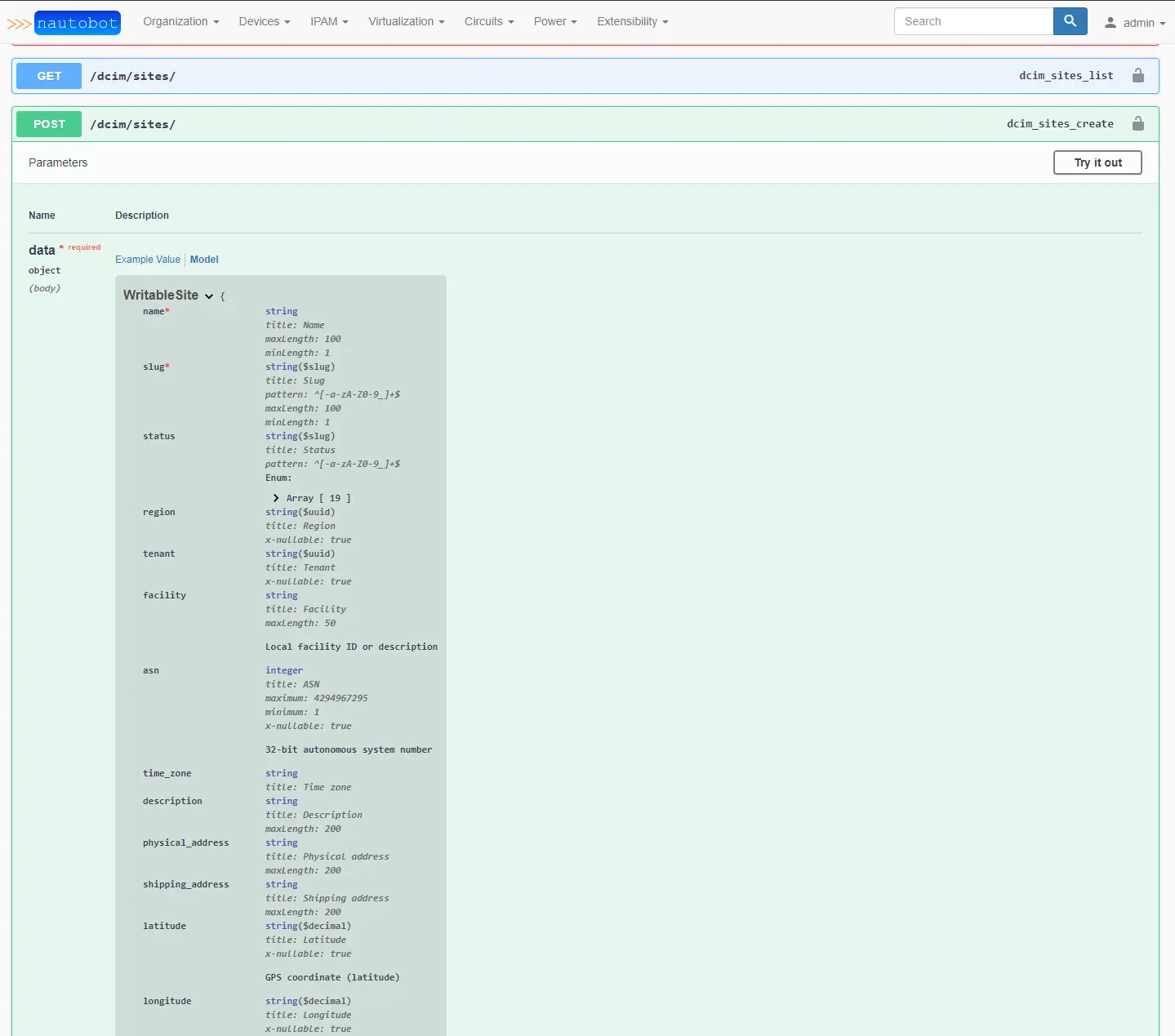Image resolution: width=1175 pixels, height=1036 pixels.
Task: Collapse the WritableSite model chevron
Action: [x=209, y=296]
